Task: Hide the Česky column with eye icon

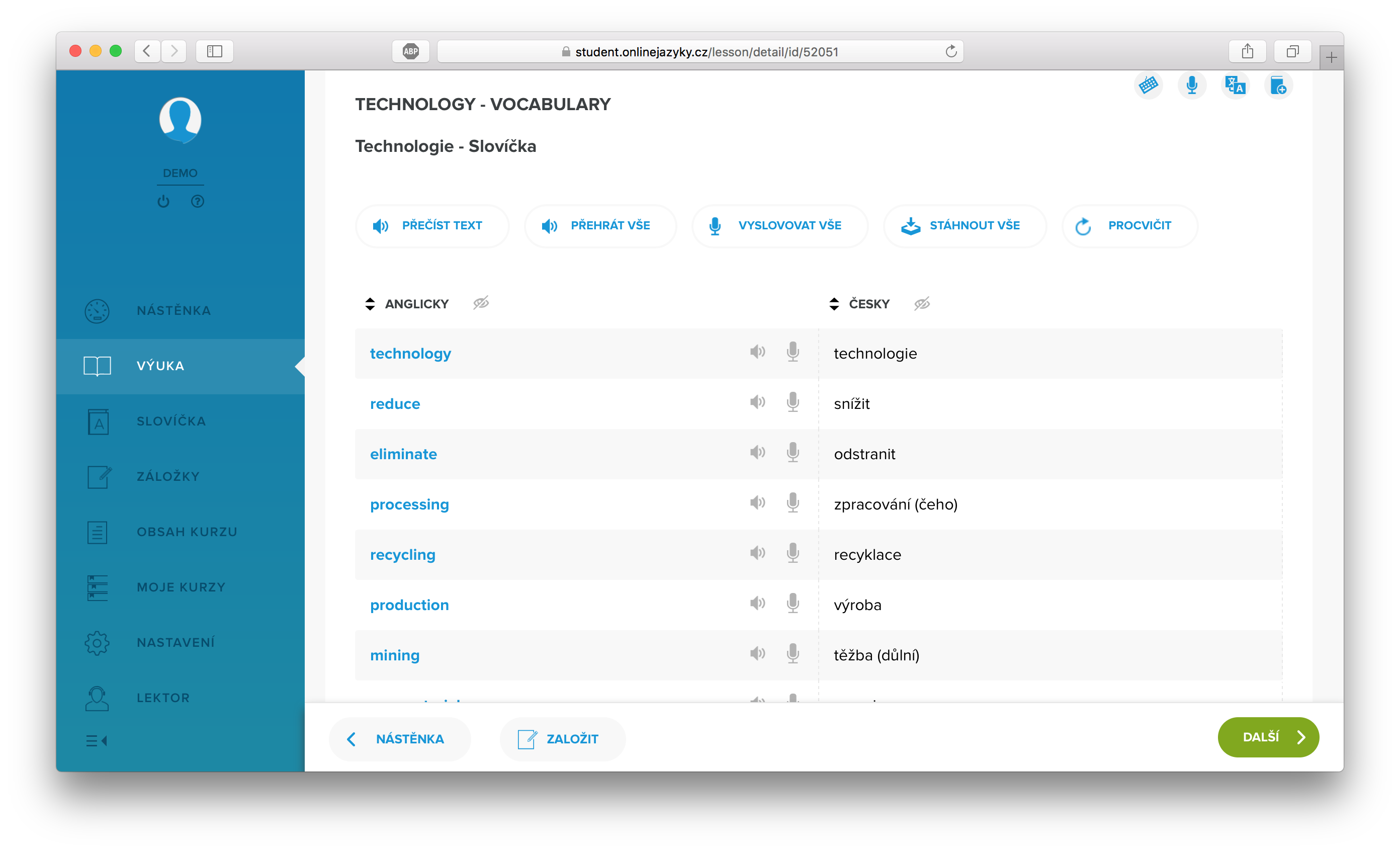Action: (922, 303)
